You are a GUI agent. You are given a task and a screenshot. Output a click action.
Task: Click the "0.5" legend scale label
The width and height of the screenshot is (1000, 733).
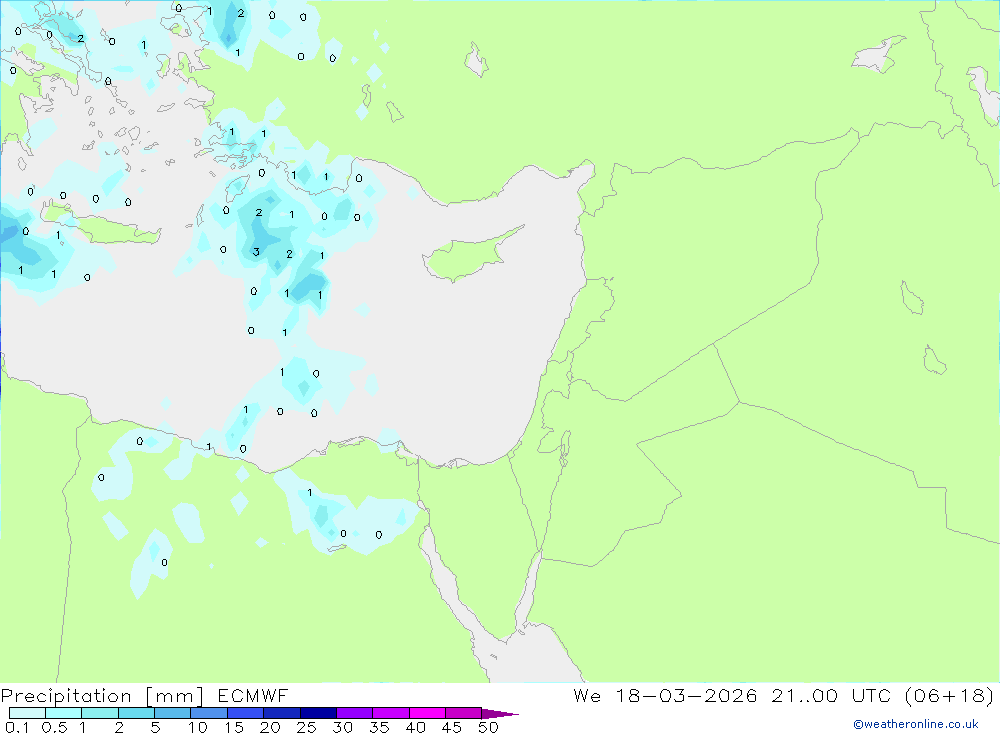54,727
